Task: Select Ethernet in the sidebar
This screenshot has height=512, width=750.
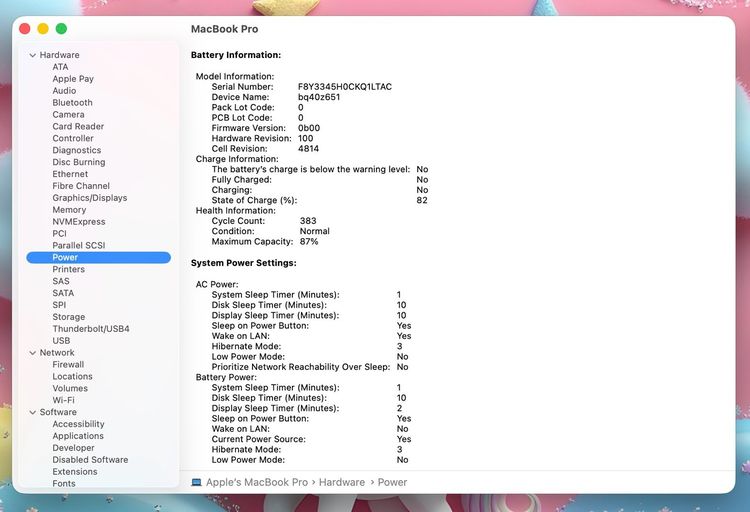Action: coord(70,174)
